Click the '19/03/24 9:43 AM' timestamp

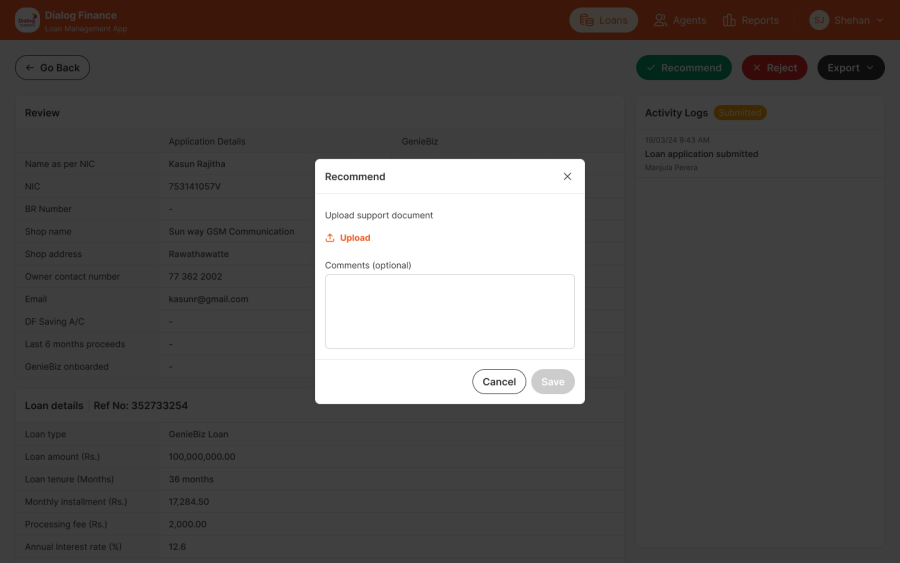coord(677,140)
